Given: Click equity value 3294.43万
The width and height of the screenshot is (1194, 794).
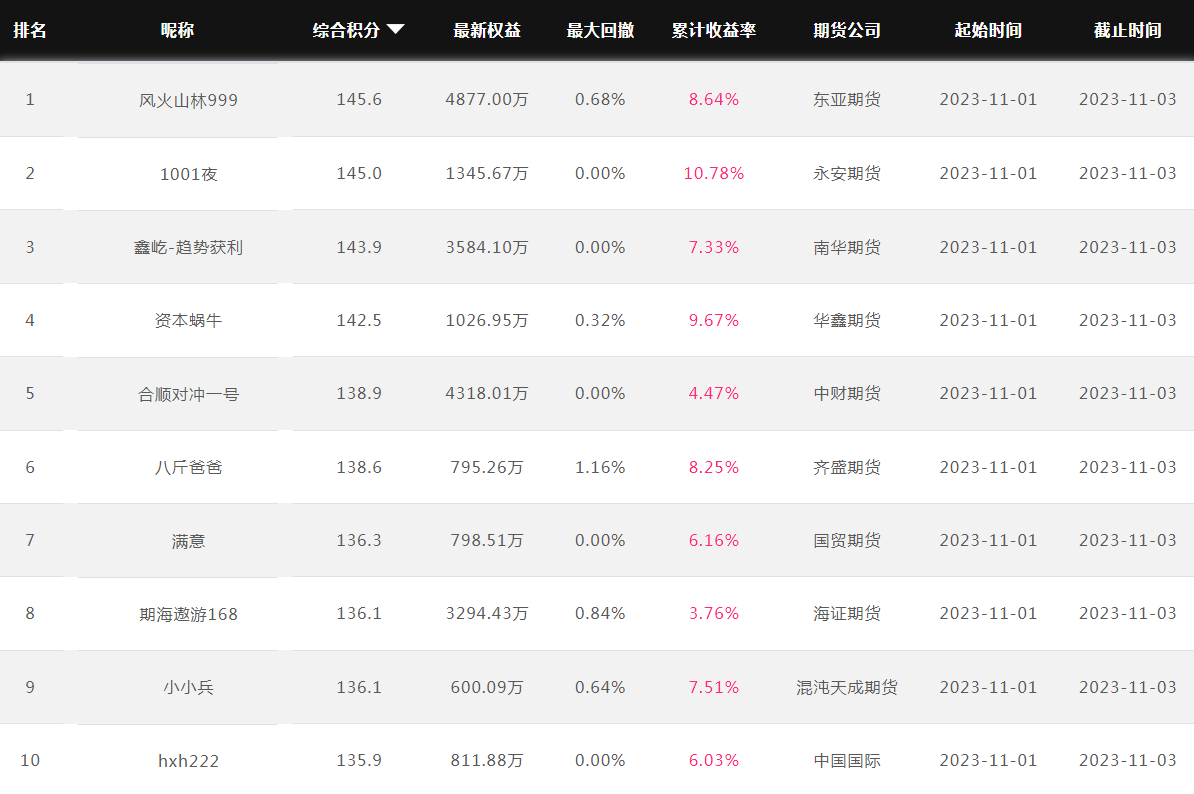Looking at the screenshot, I should [x=487, y=614].
